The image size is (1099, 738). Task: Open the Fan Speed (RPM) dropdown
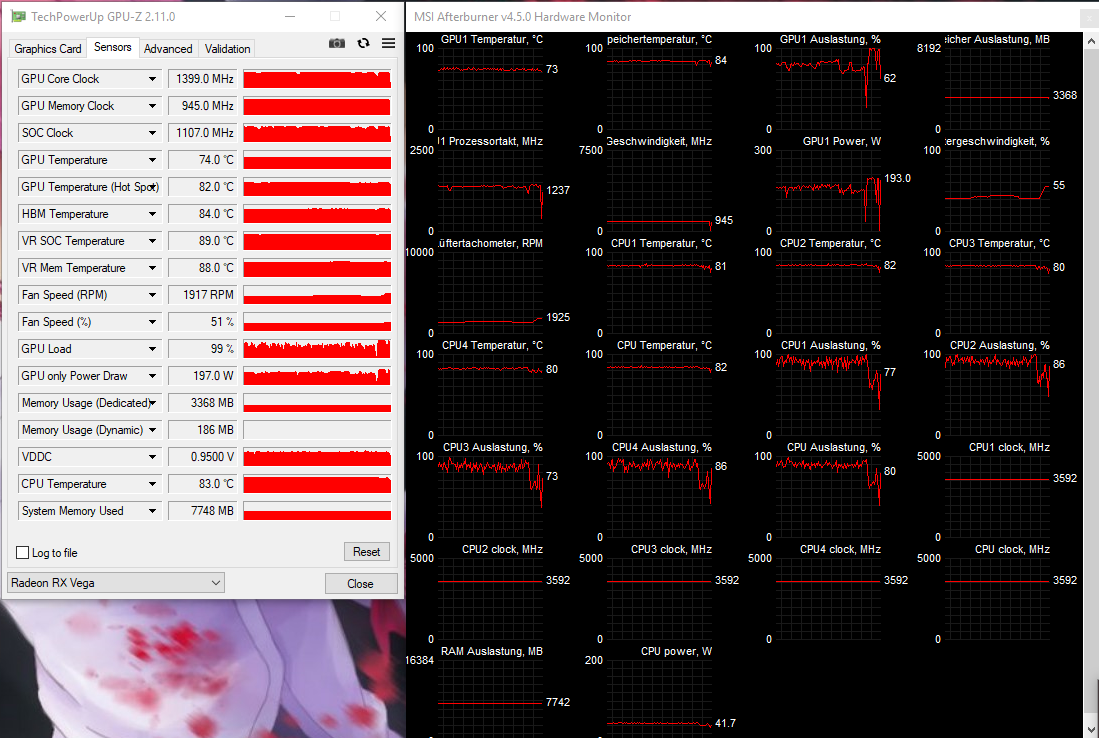[x=152, y=295]
